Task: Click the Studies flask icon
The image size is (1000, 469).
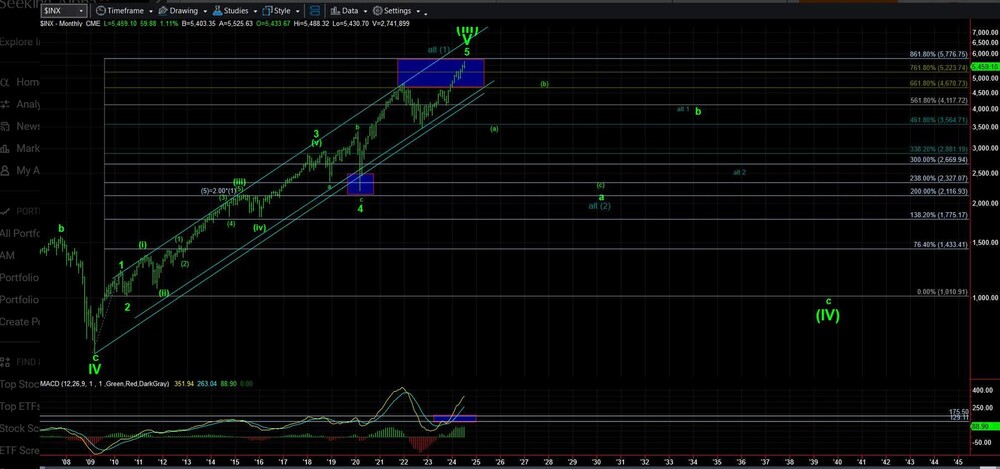Action: coord(217,11)
